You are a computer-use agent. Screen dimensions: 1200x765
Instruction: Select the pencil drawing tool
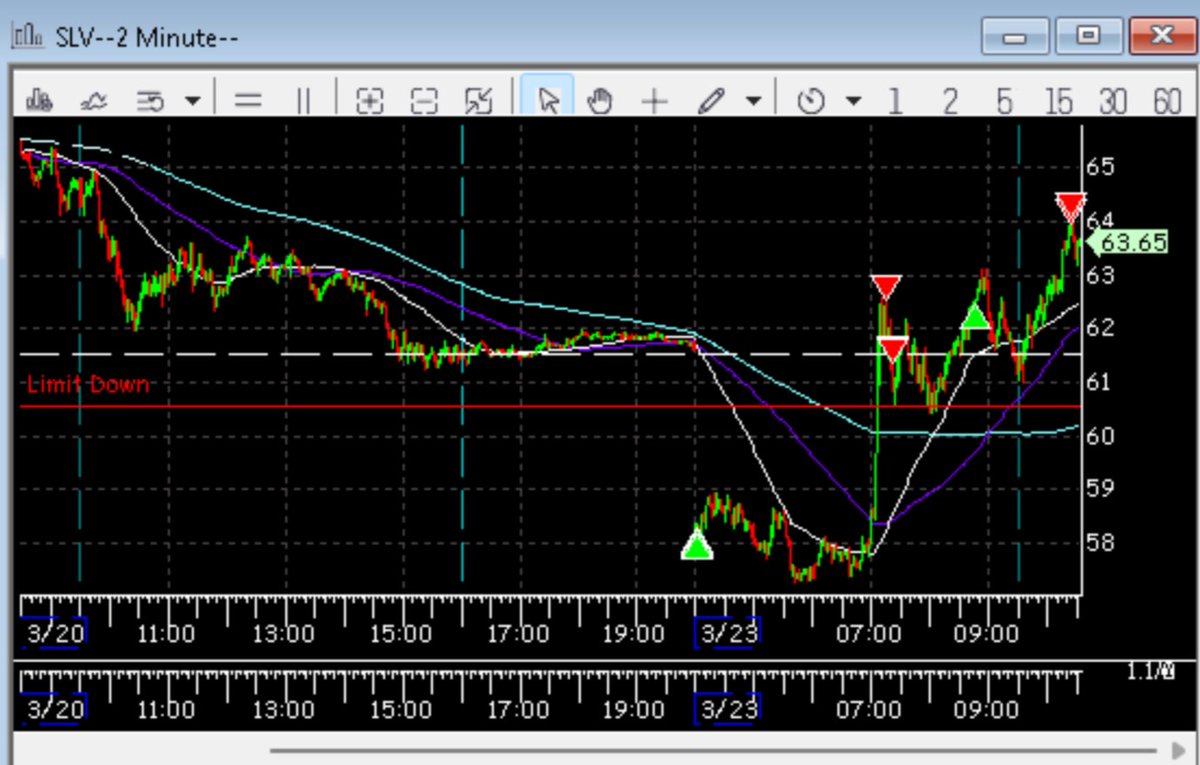pos(711,100)
